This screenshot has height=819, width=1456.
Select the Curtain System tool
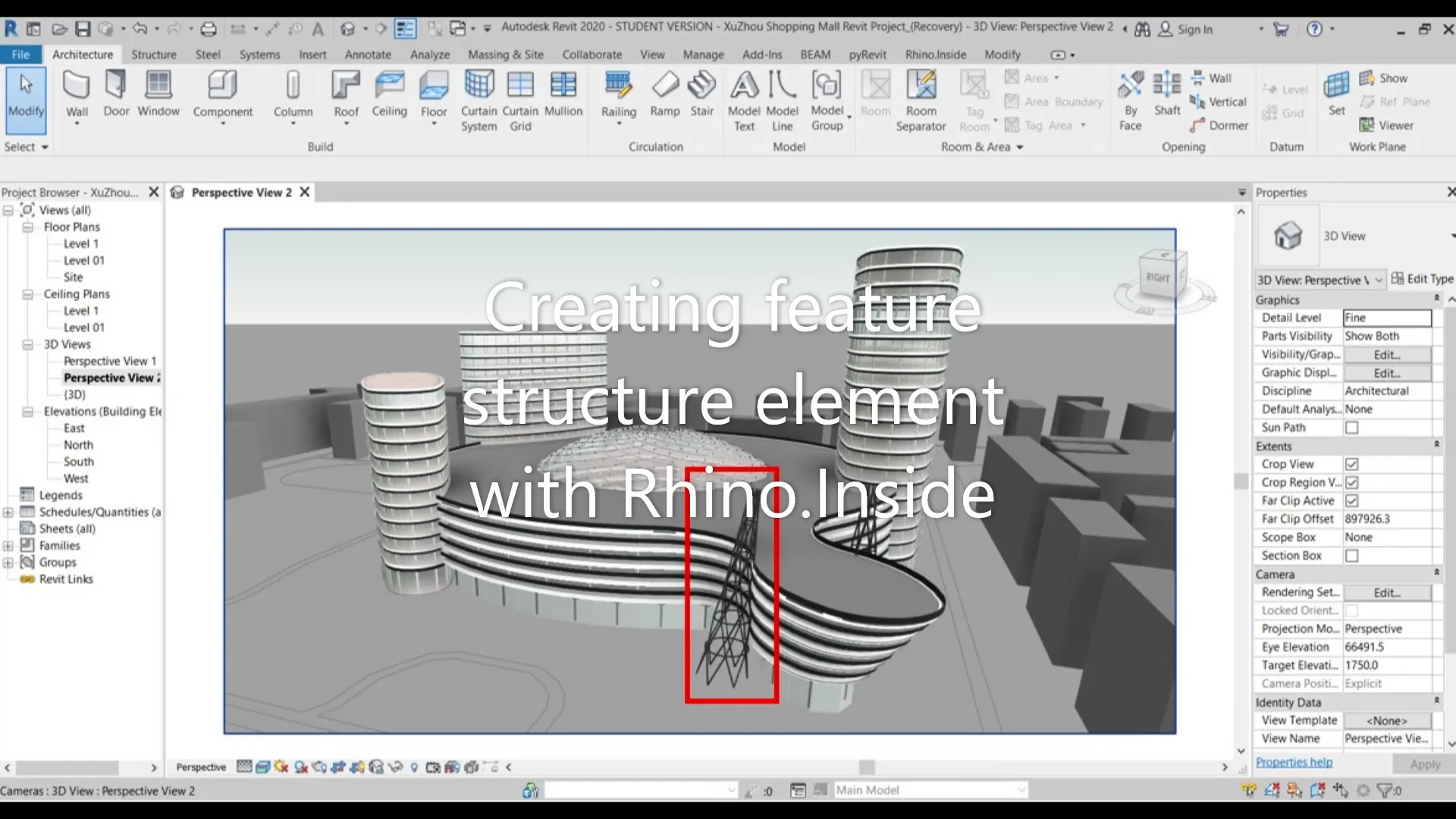coord(479,101)
